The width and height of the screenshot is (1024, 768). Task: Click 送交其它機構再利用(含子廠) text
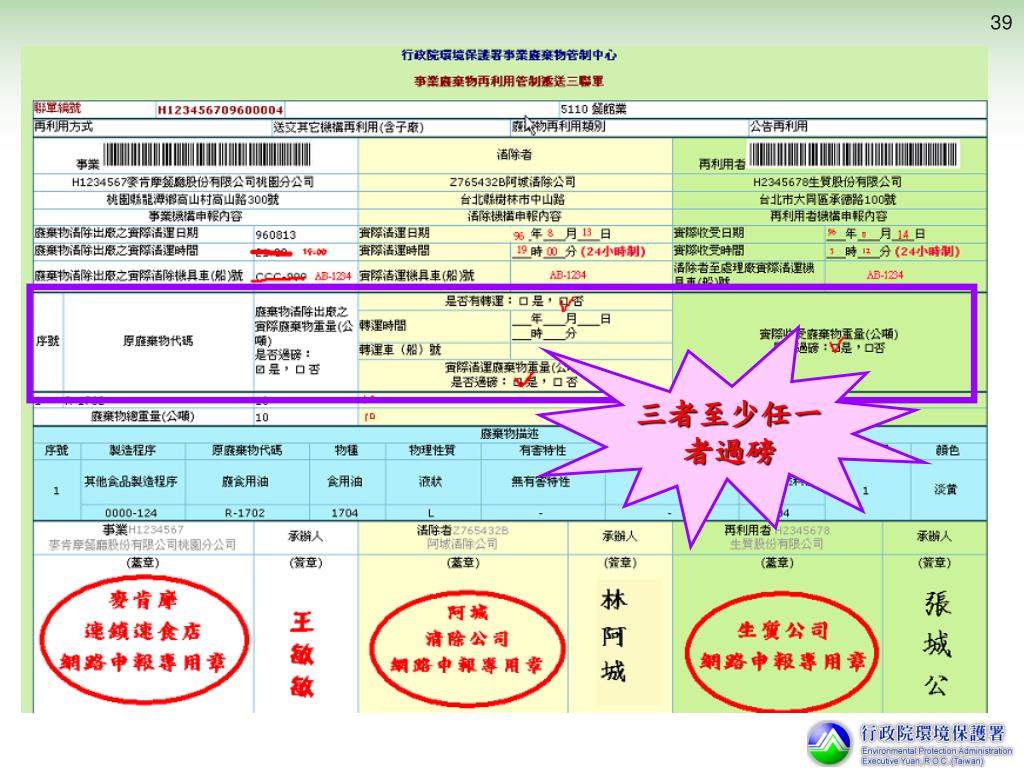click(348, 127)
